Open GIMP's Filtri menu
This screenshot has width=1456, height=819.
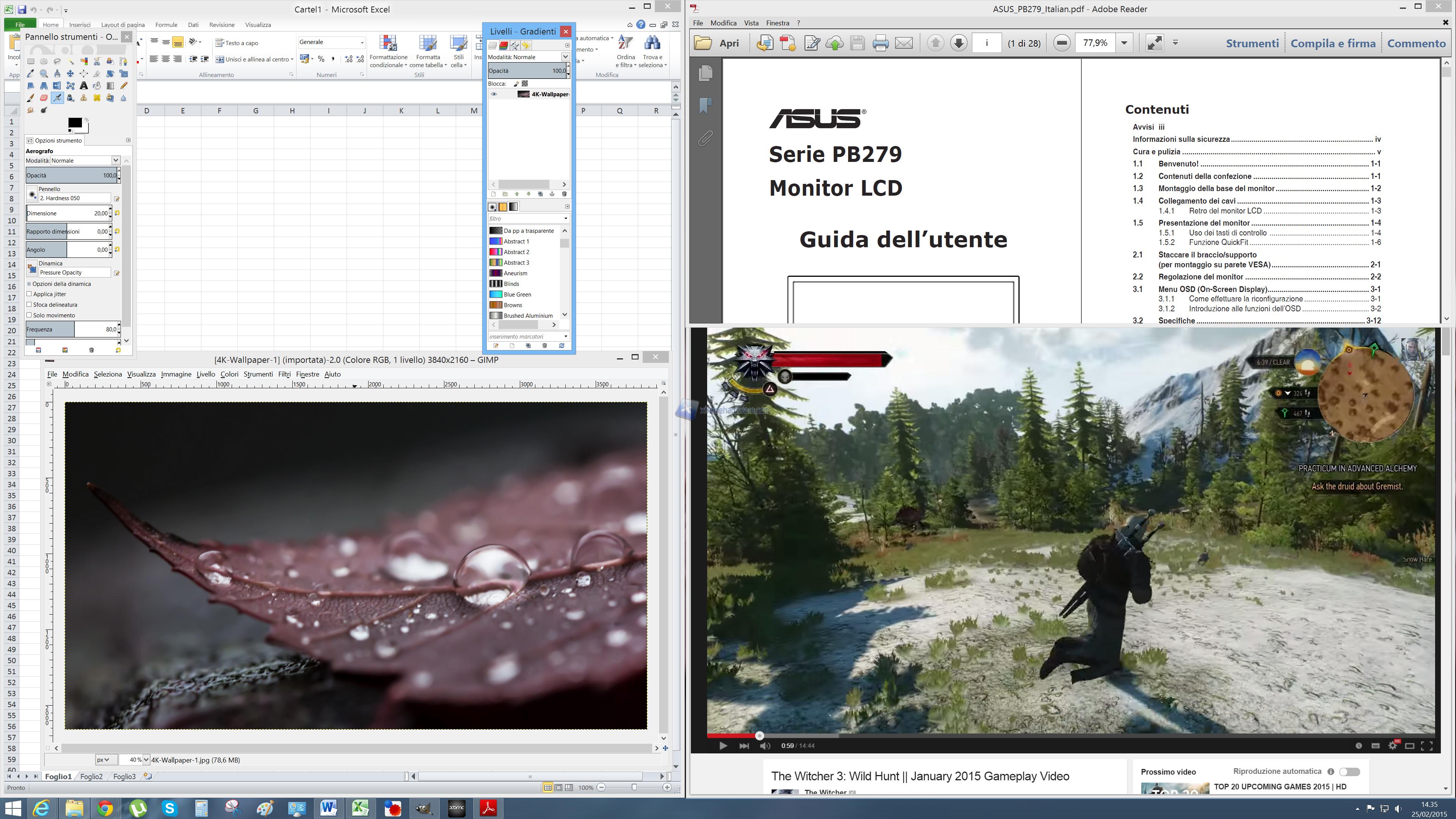[284, 374]
